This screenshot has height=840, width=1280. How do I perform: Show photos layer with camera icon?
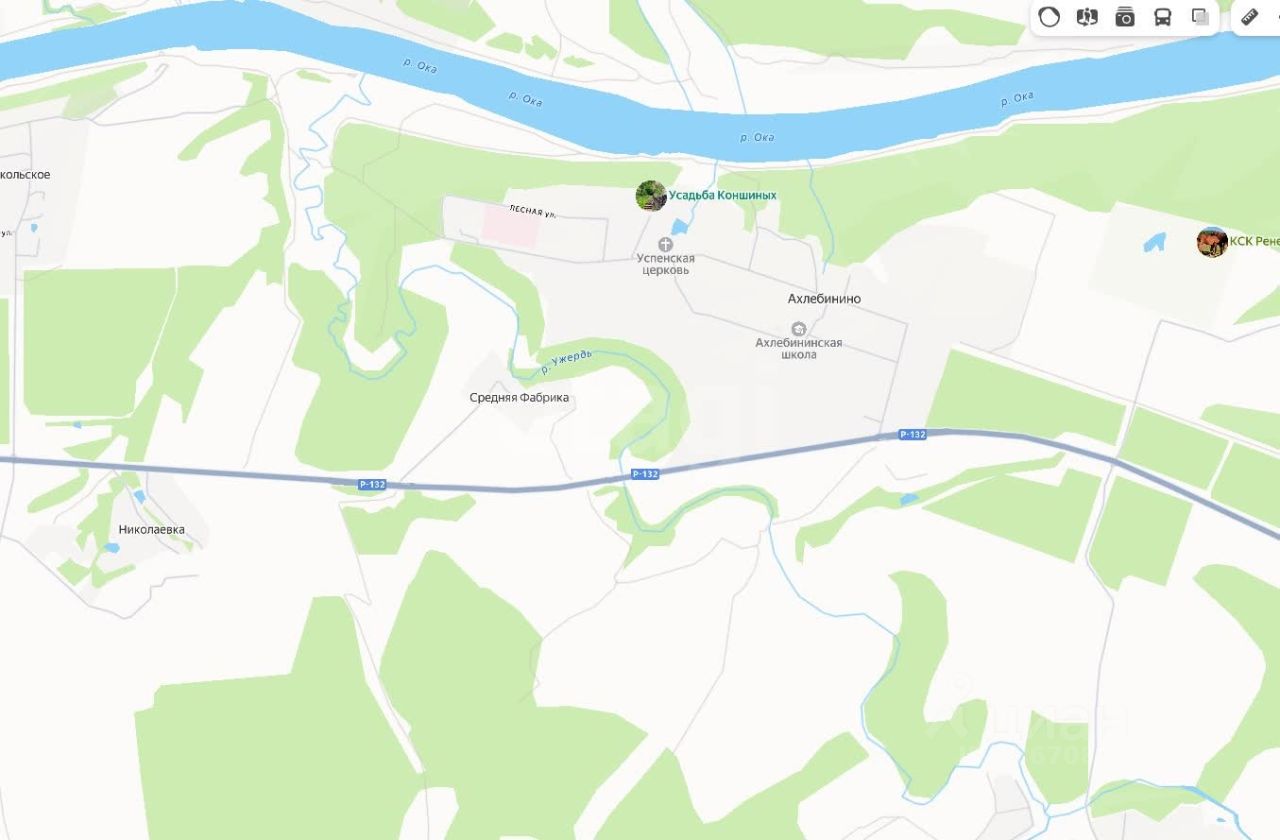[x=1125, y=17]
